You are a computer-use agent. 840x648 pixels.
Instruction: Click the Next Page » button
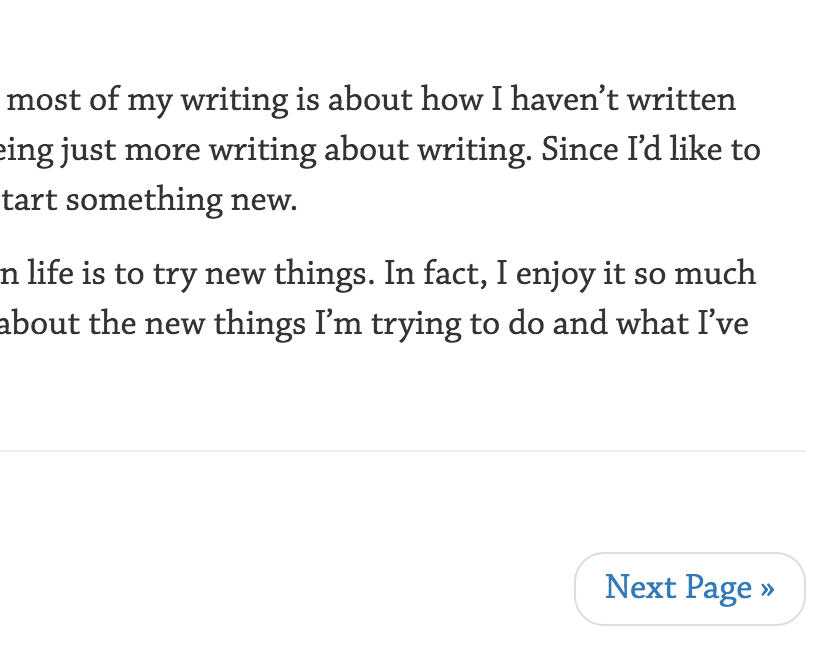[689, 589]
